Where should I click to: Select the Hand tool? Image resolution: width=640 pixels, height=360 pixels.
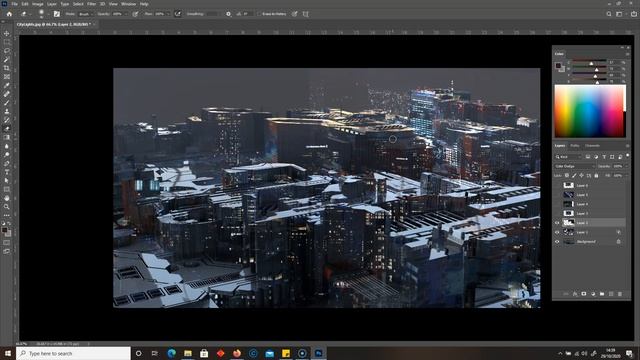tap(7, 198)
